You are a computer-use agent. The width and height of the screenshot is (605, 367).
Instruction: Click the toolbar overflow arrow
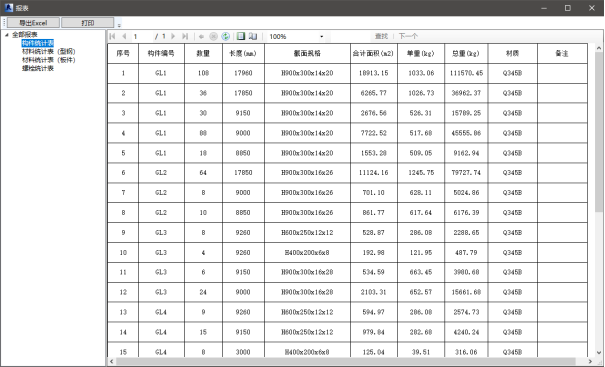tap(119, 25)
